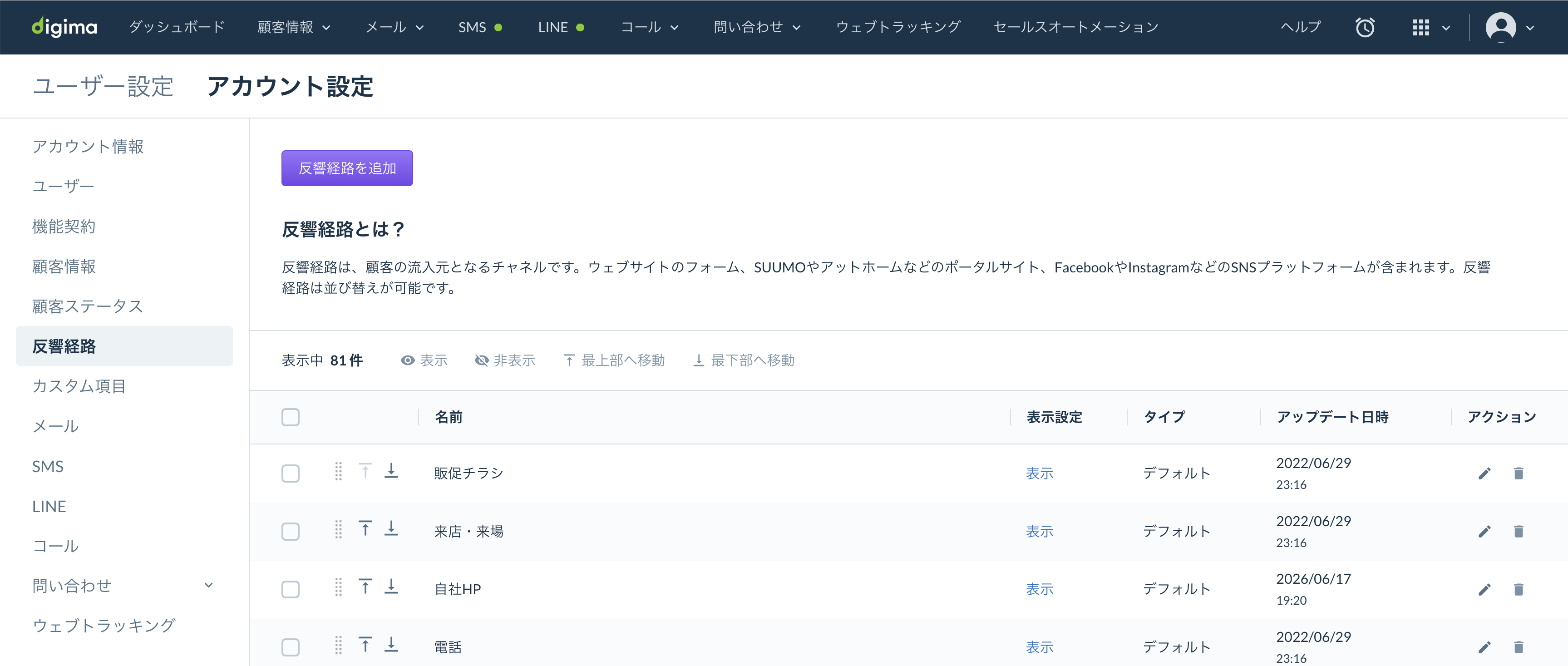Expand the メール top navigation dropdown
Image resolution: width=1568 pixels, height=666 pixels.
(x=395, y=27)
